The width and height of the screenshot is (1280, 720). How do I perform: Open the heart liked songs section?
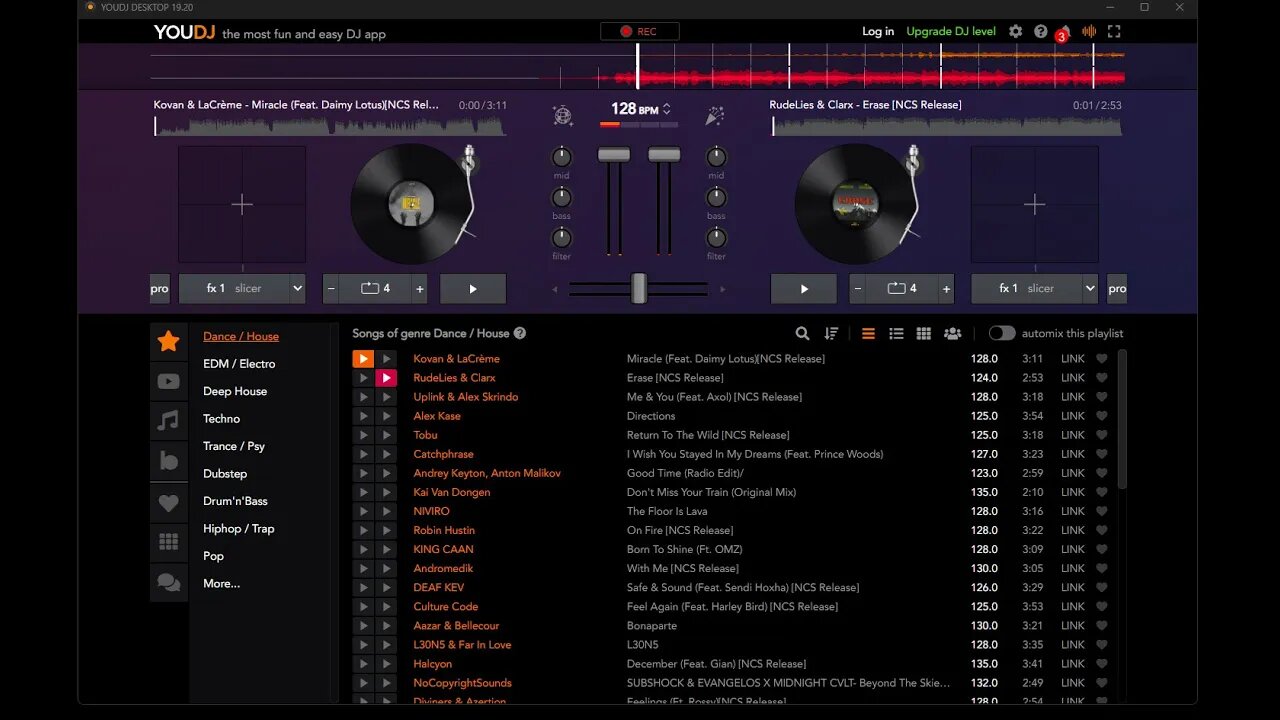pos(169,502)
